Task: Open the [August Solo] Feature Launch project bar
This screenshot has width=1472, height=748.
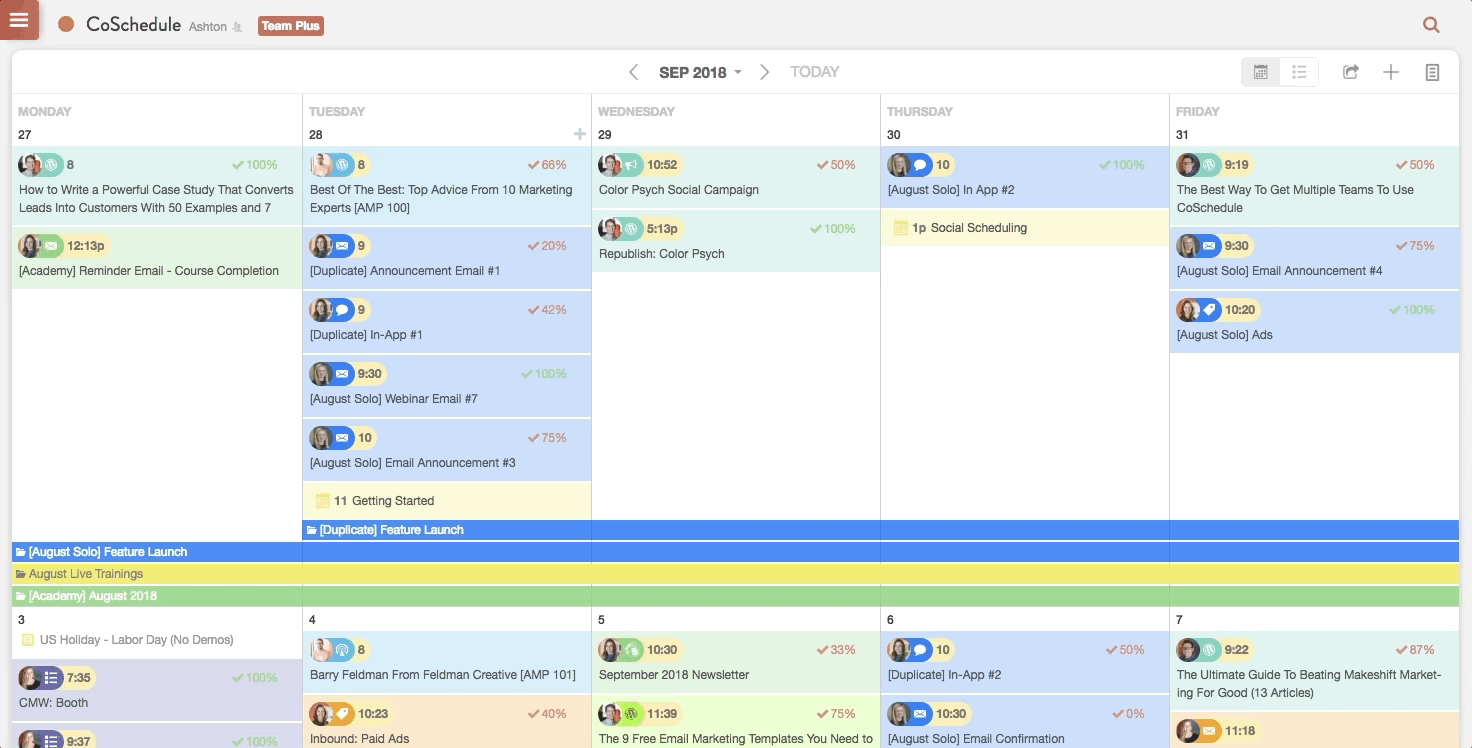Action: click(x=735, y=552)
